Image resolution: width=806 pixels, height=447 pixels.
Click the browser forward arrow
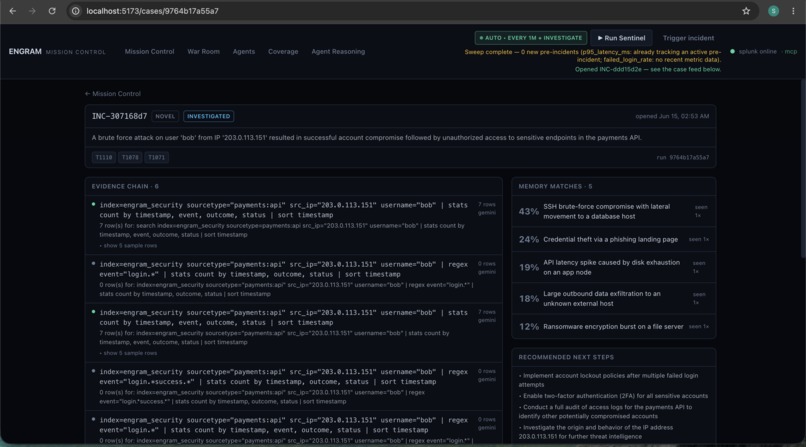[32, 11]
